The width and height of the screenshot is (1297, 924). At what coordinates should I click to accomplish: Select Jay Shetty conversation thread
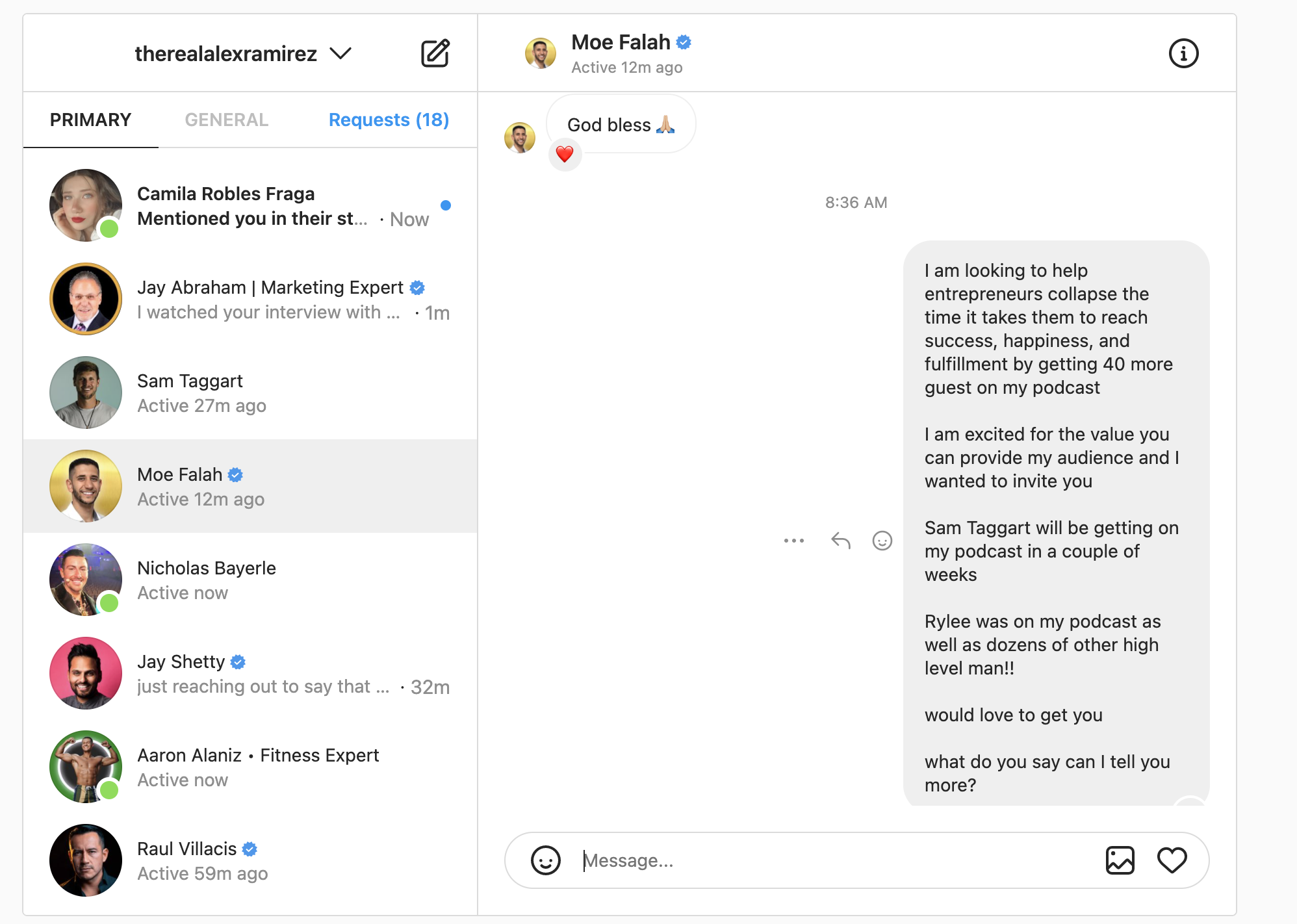[x=250, y=673]
